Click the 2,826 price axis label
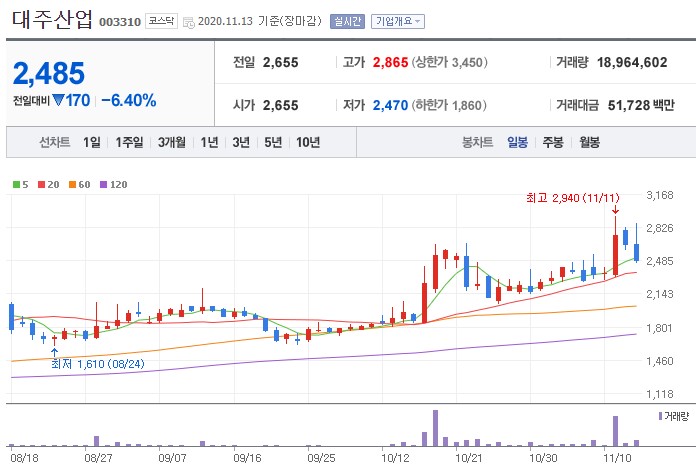The image size is (696, 467). pos(660,228)
